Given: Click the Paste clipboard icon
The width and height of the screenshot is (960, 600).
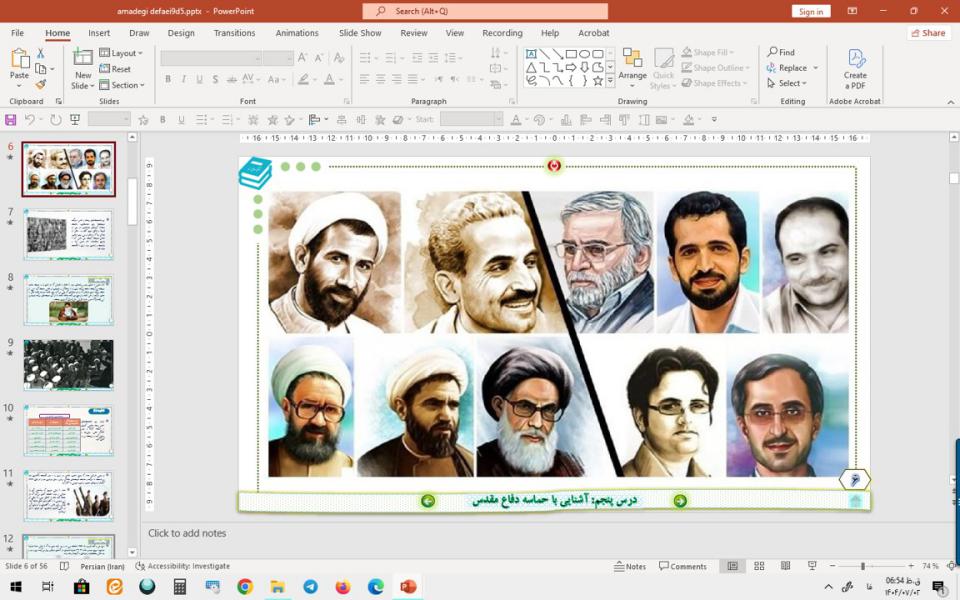Looking at the screenshot, I should pos(19,59).
